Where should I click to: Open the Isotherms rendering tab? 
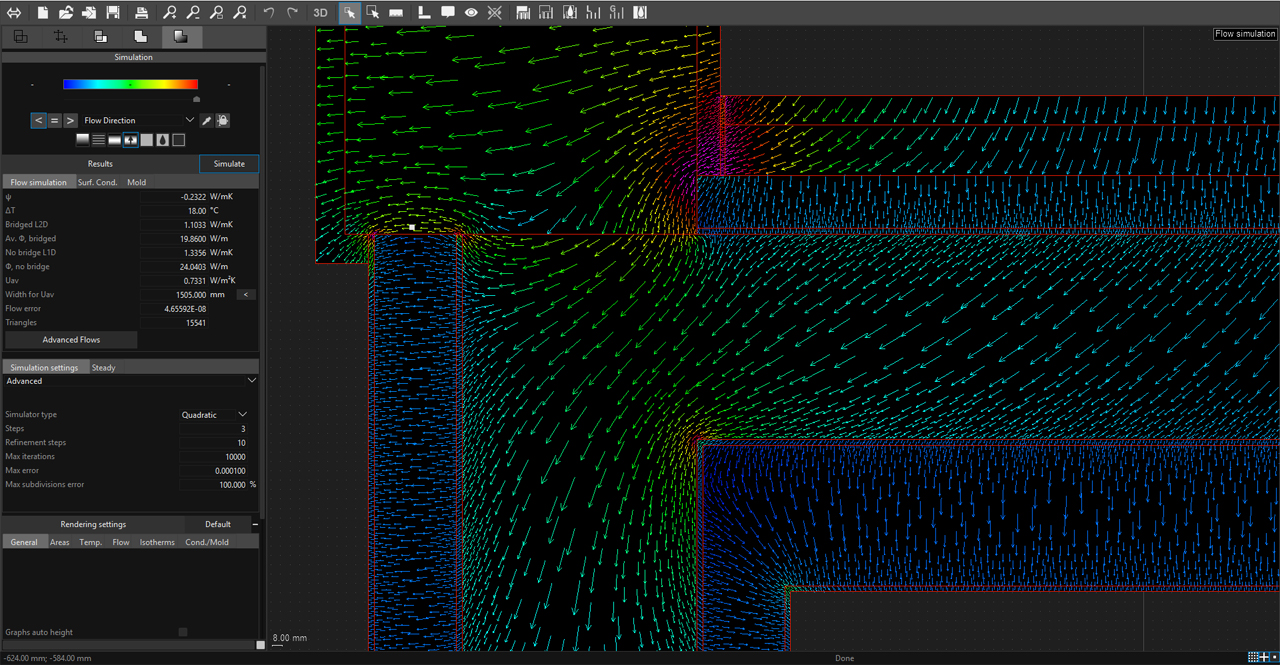click(x=157, y=542)
